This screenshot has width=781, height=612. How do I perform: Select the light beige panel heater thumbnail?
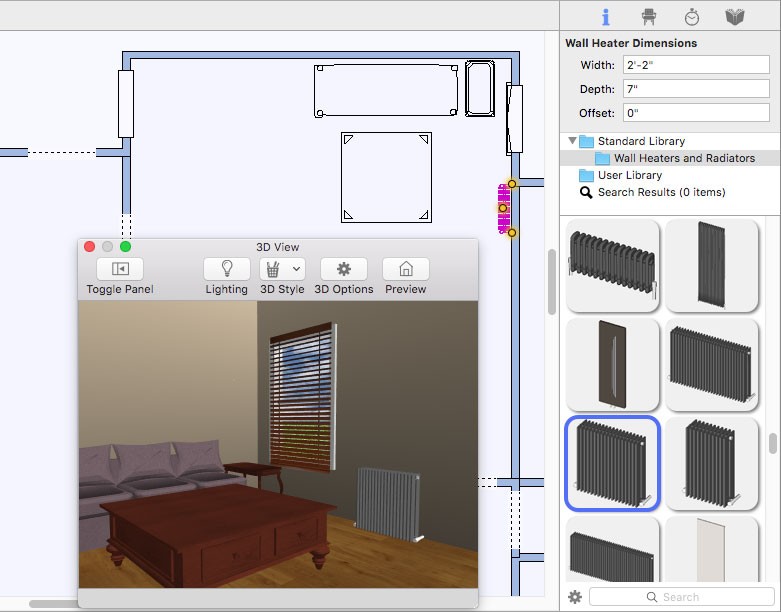[x=712, y=549]
